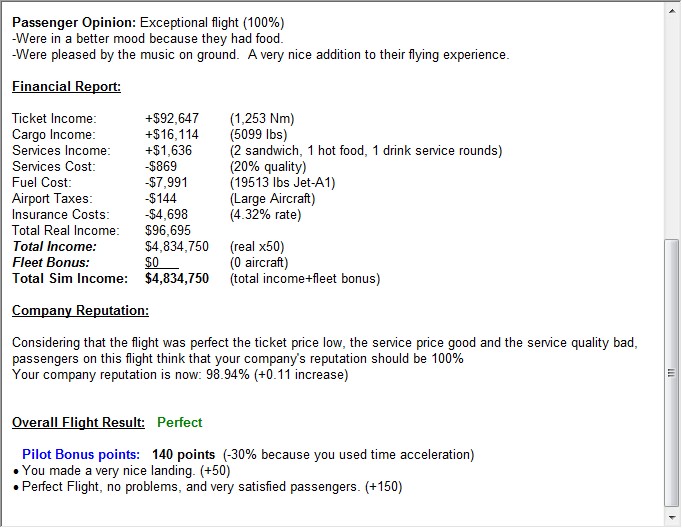Click the Ticket Income value +$92,647

pyautogui.click(x=172, y=118)
